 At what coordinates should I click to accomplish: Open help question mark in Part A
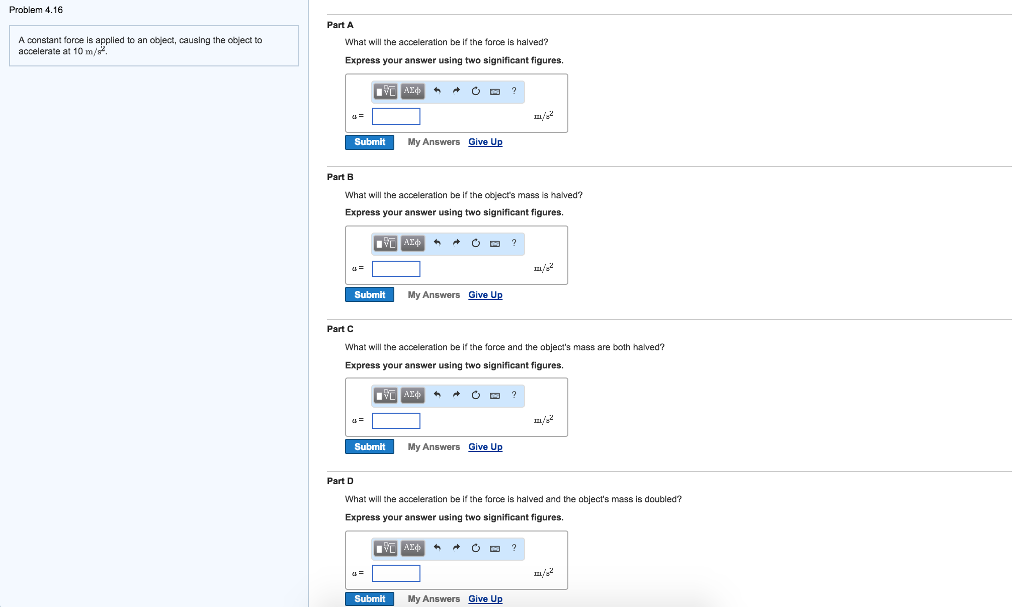coord(514,91)
